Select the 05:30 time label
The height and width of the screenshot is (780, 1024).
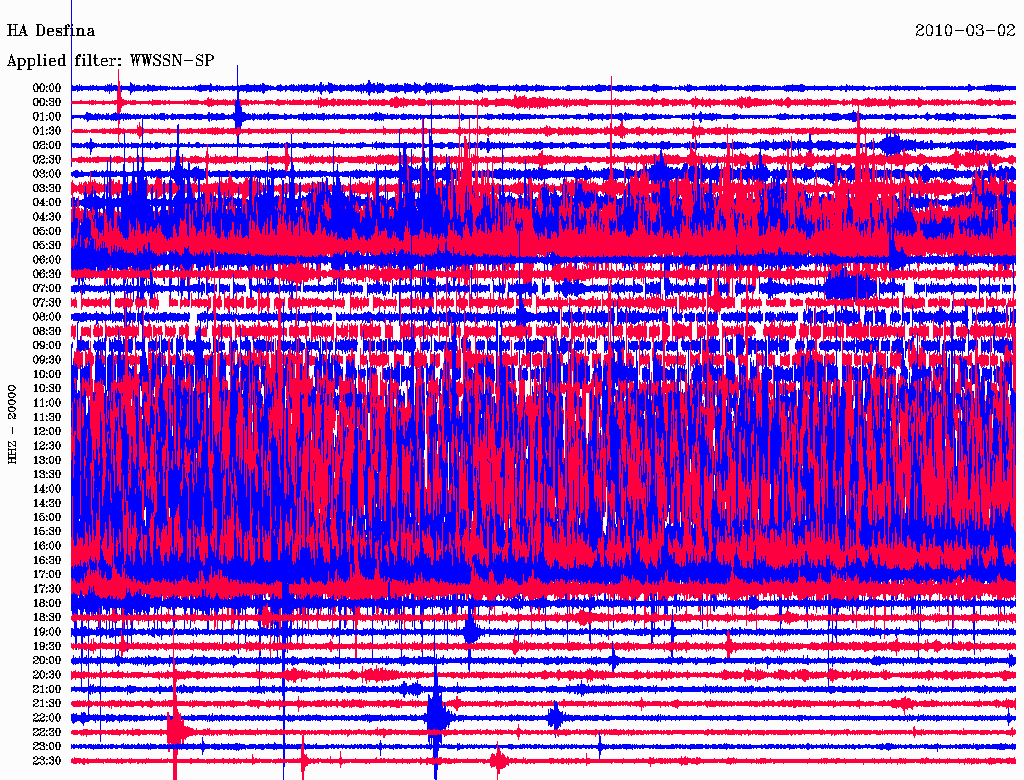pyautogui.click(x=47, y=246)
